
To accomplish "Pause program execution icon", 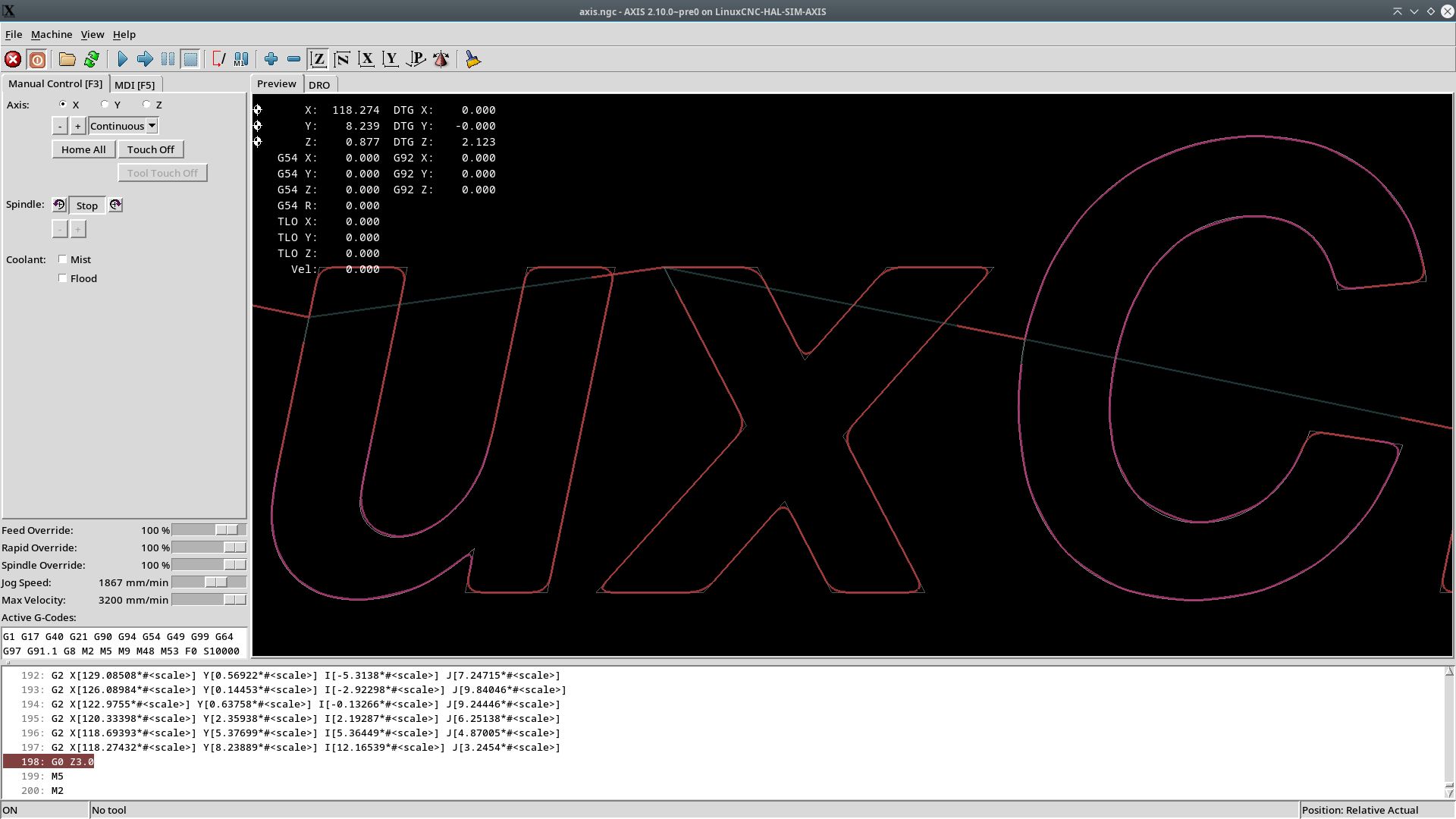I will click(x=168, y=59).
